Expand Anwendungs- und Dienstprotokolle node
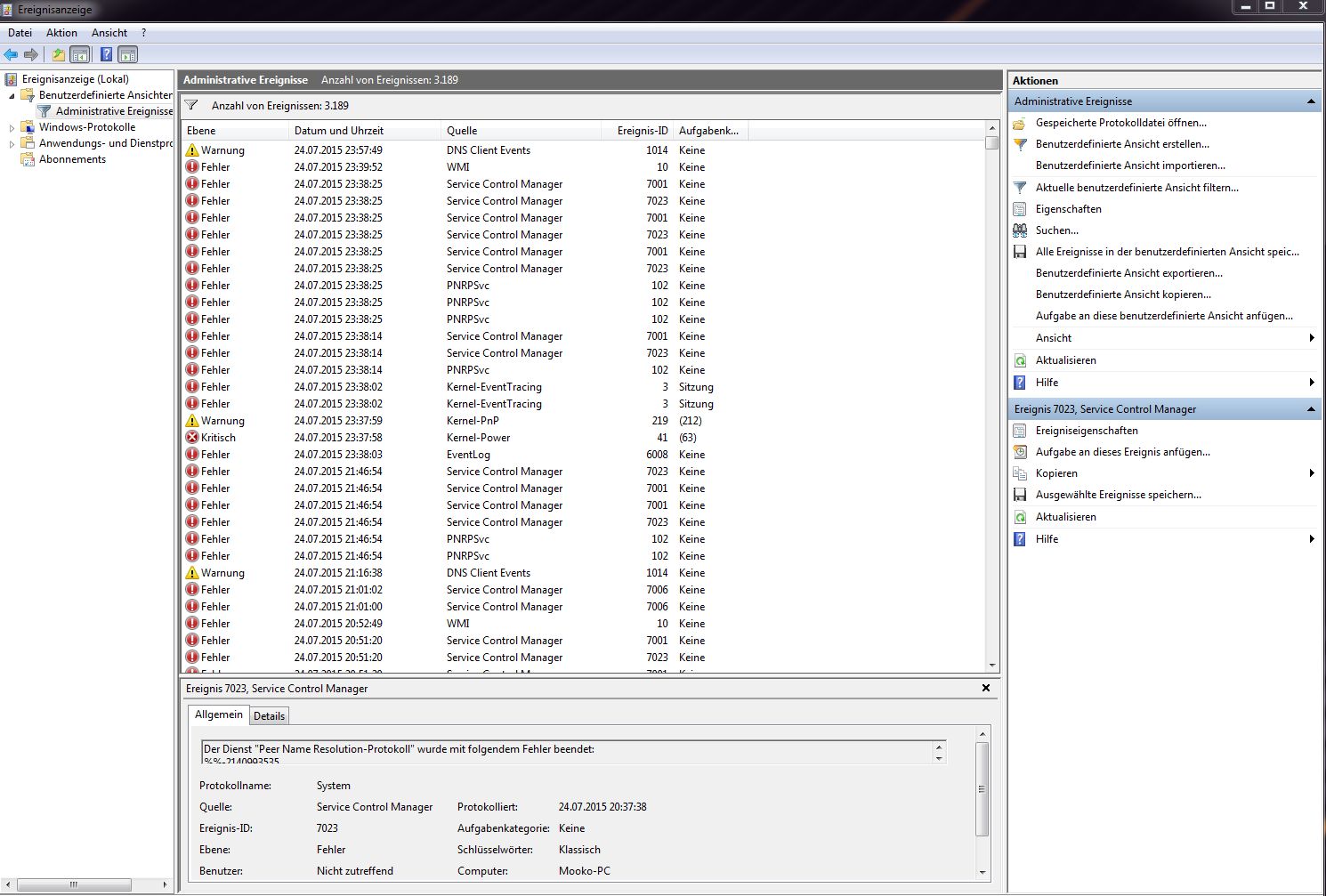Image resolution: width=1326 pixels, height=896 pixels. click(12, 143)
